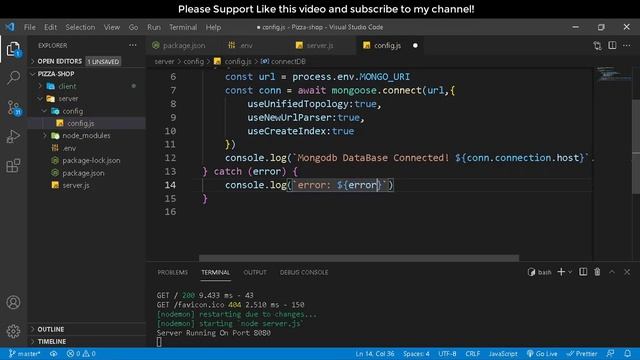Open the Run and Debug view
Image resolution: width=640 pixels, height=360 pixels.
[x=13, y=136]
